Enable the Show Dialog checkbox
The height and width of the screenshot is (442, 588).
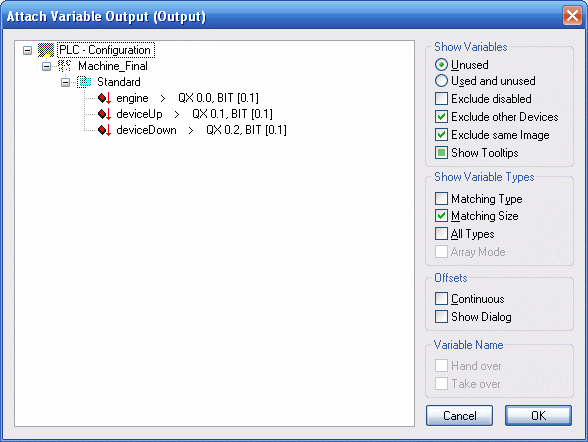coord(441,316)
